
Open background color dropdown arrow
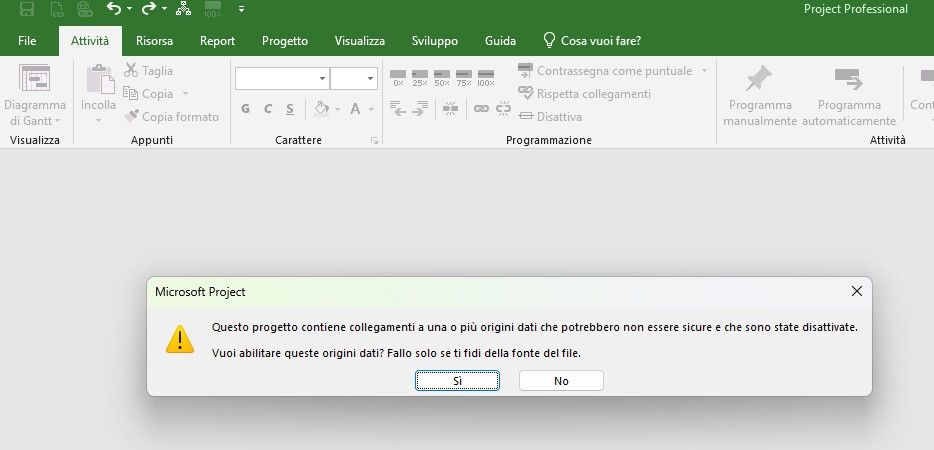pyautogui.click(x=338, y=109)
